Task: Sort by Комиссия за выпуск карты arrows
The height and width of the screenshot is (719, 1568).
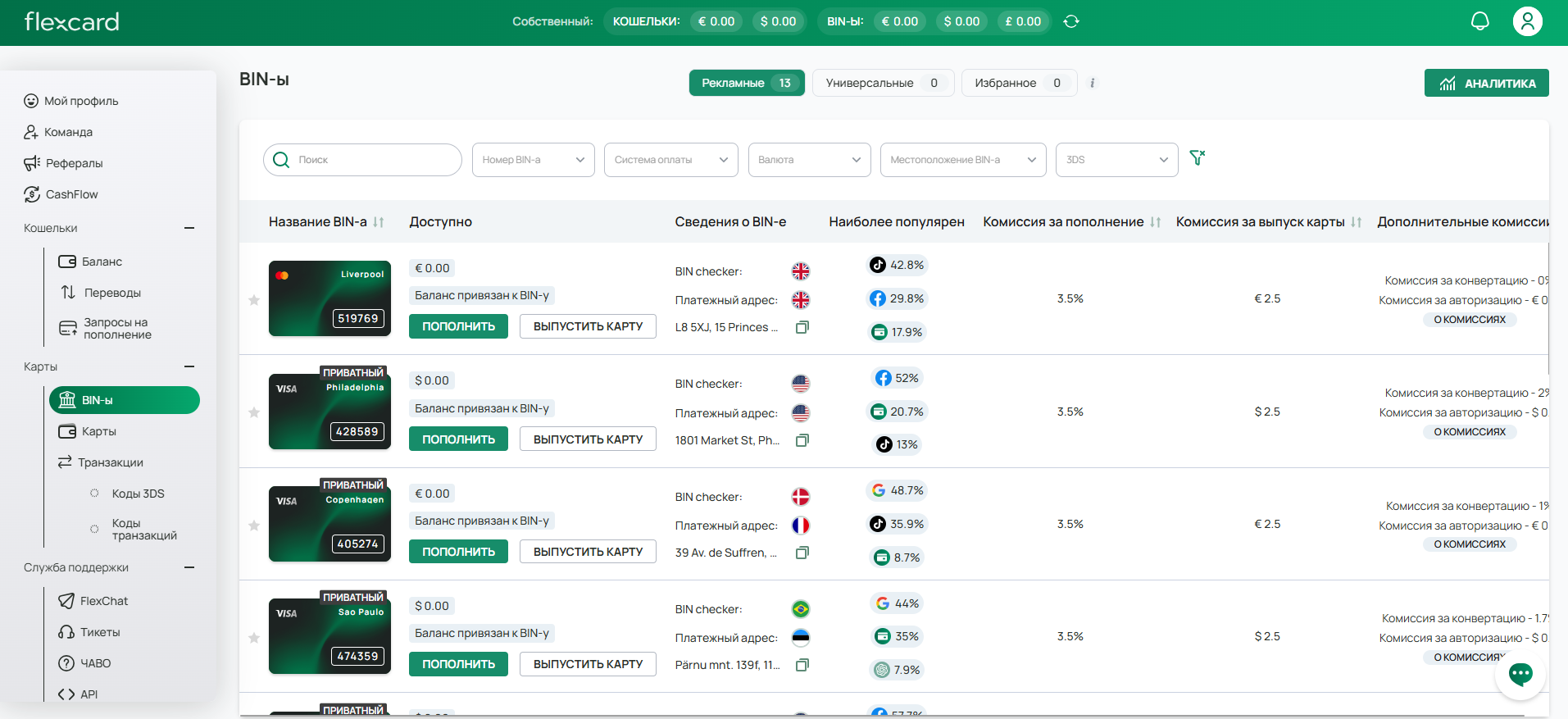Action: click(x=1357, y=222)
